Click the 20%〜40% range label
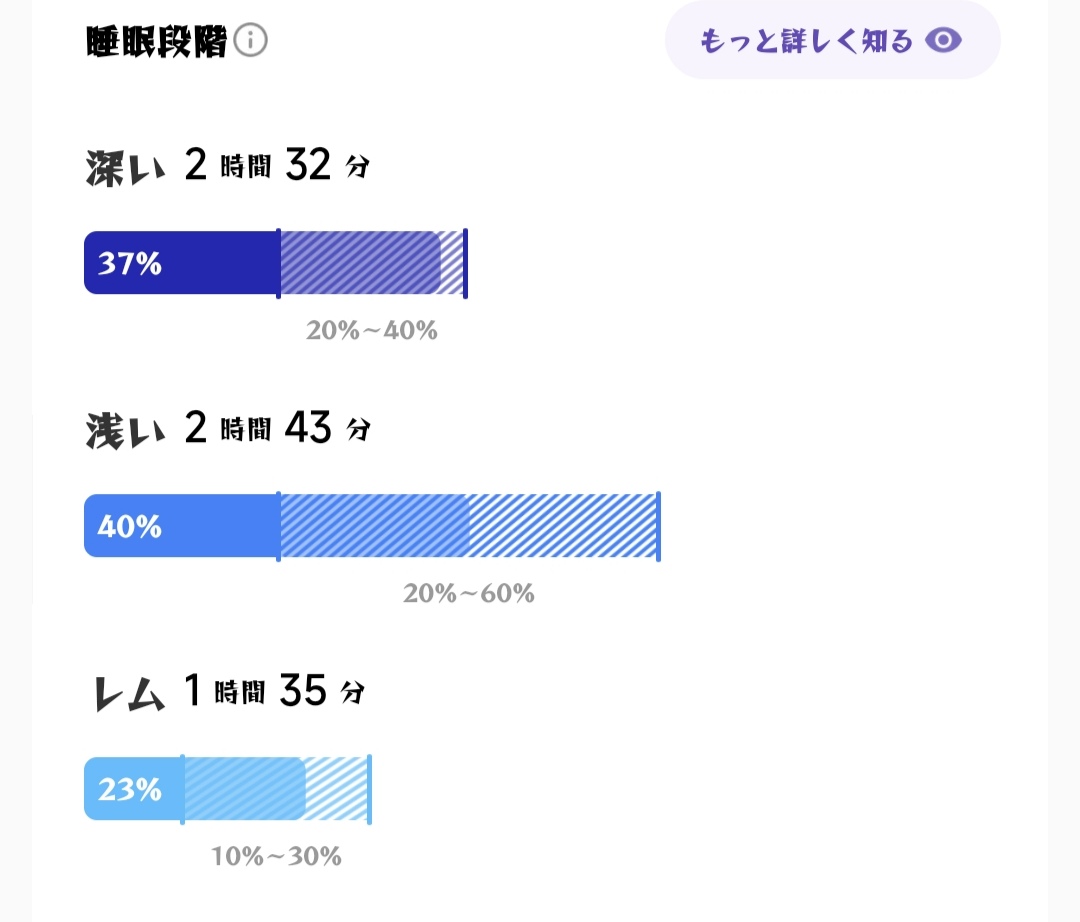This screenshot has width=1080, height=922. 371,331
